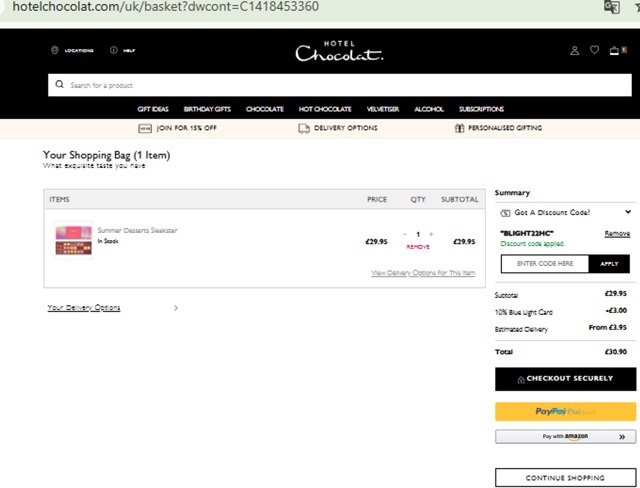Viewport: 640px width, 488px height.
Task: Click the Delivery Options banner link
Action: pos(346,128)
